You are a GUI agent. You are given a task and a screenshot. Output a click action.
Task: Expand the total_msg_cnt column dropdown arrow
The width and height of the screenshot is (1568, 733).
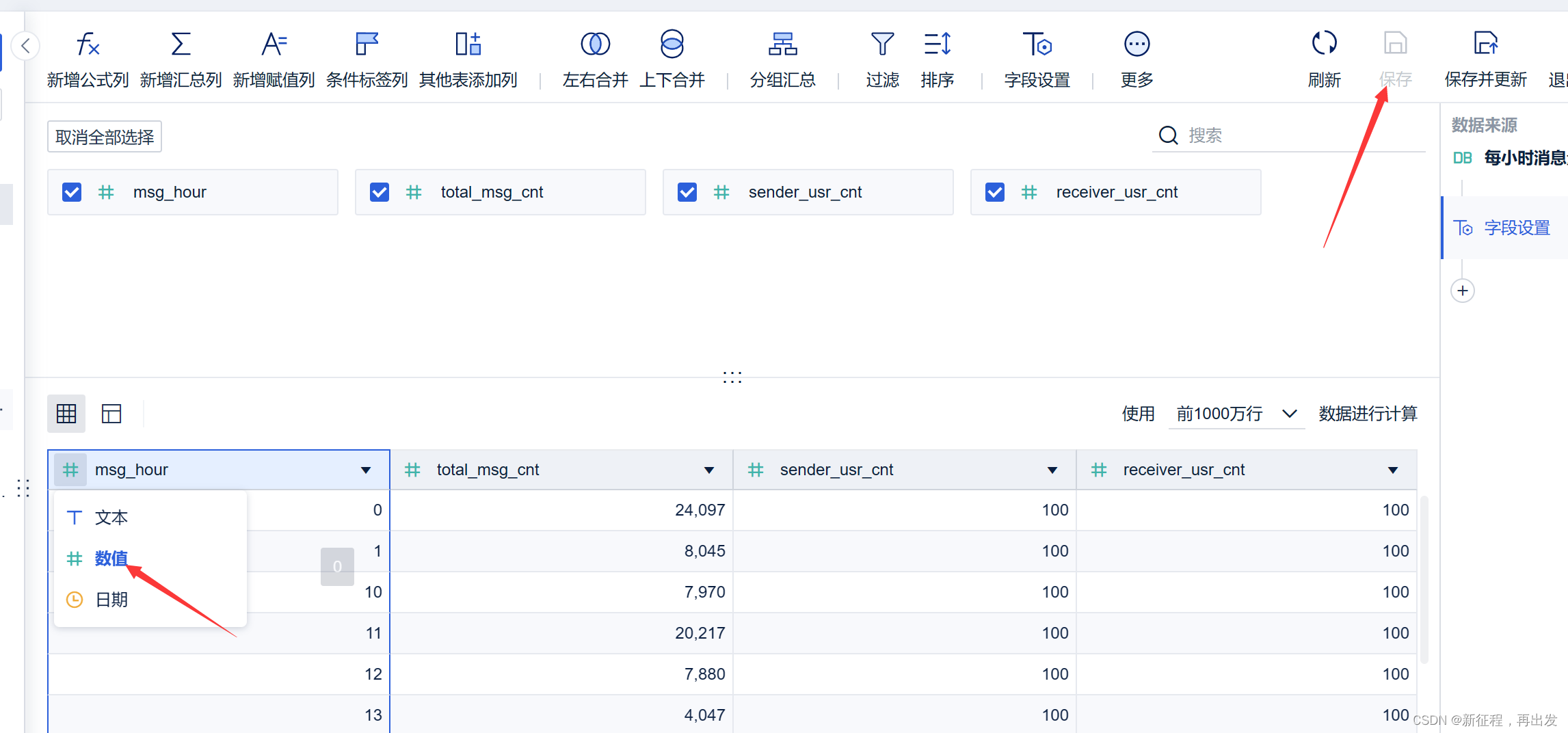pyautogui.click(x=709, y=470)
